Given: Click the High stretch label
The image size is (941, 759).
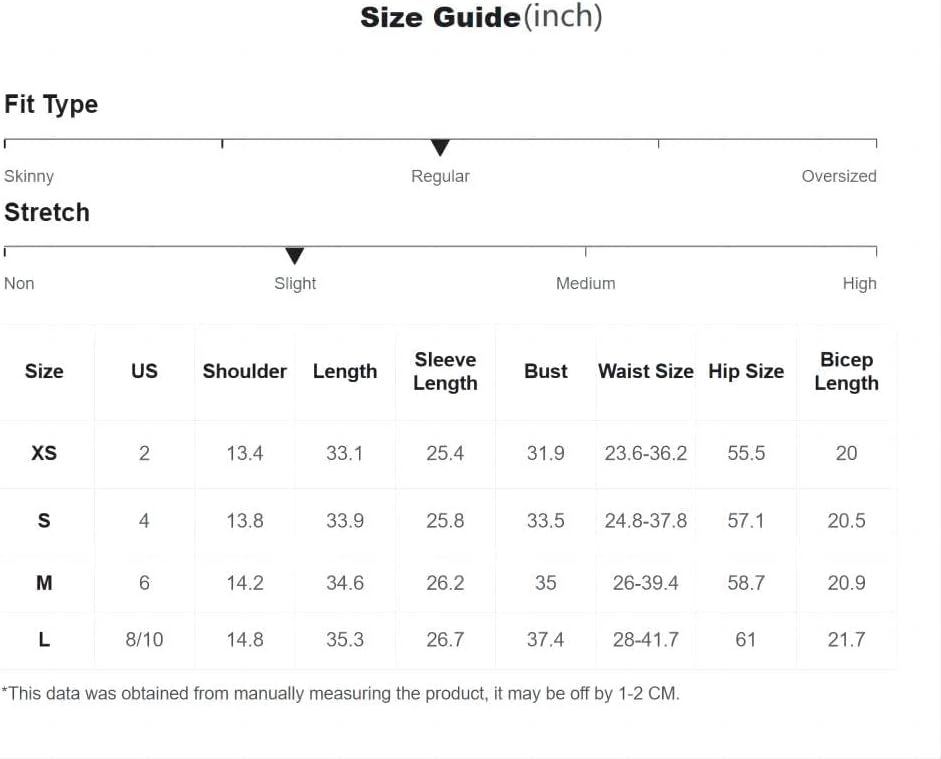Looking at the screenshot, I should (x=859, y=283).
